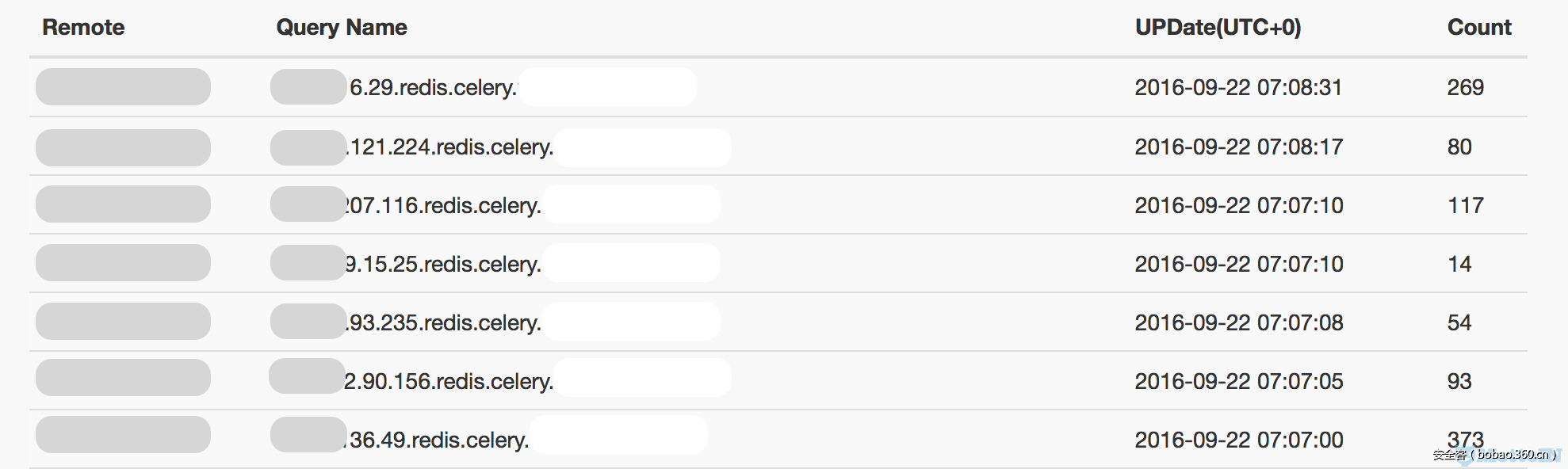Select the 2016-09-22 07:08:31 timestamp

1238,87
